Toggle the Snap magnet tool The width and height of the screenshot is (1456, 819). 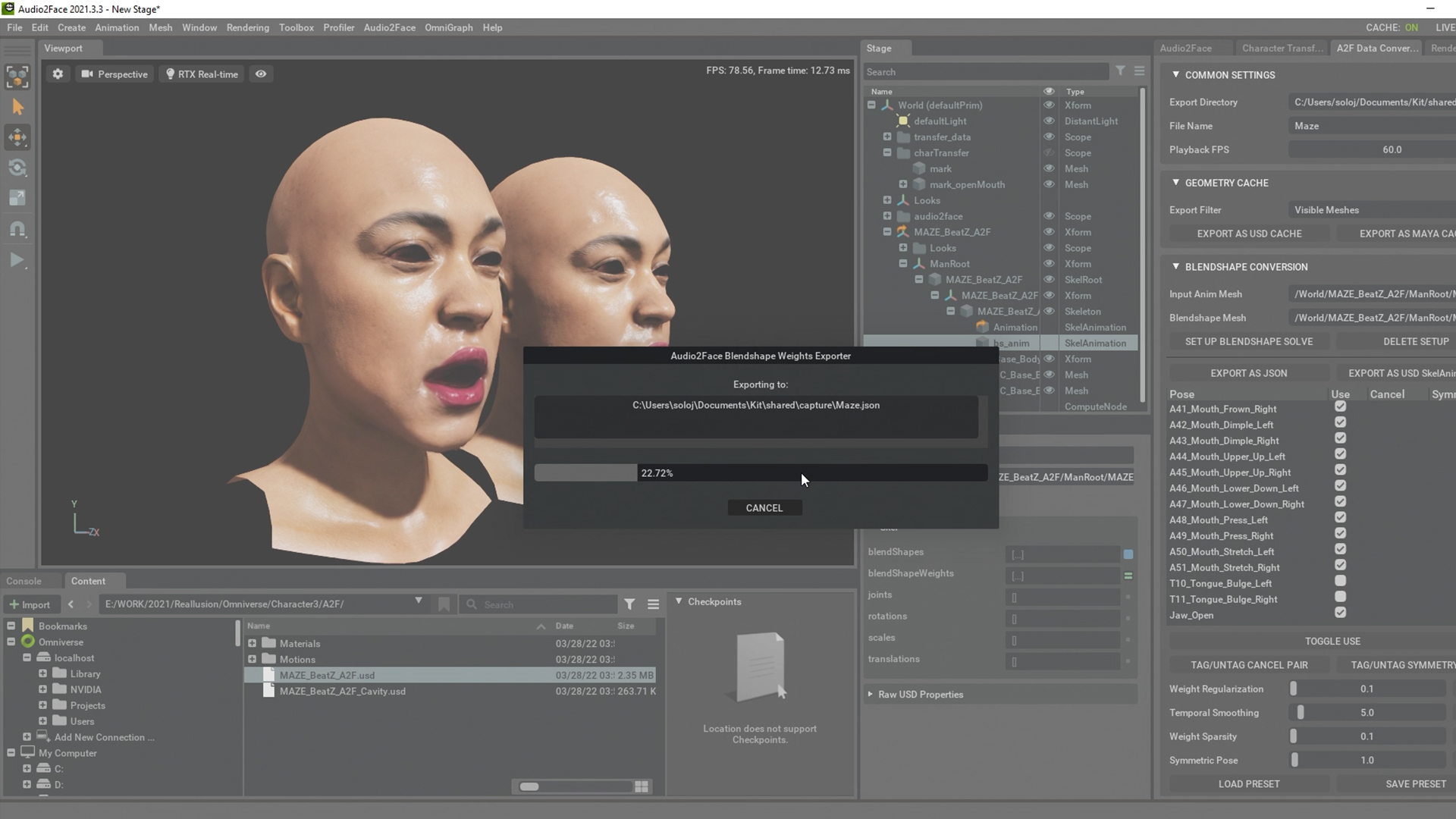click(17, 229)
